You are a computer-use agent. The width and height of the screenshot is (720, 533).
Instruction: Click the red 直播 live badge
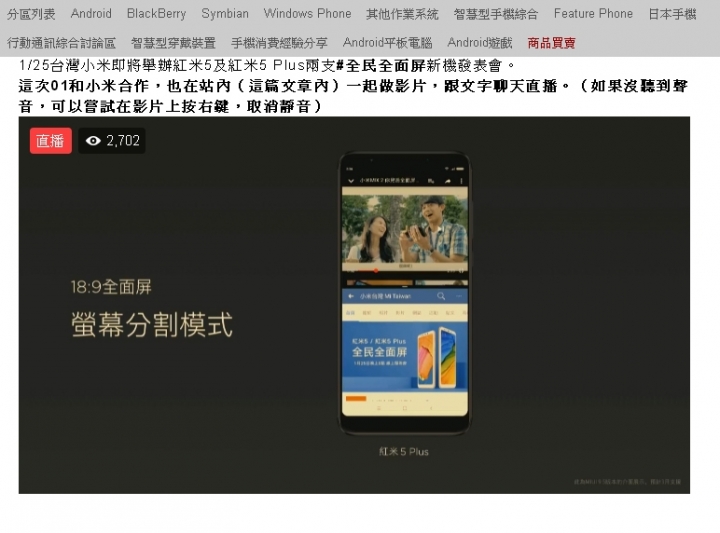tap(51, 140)
